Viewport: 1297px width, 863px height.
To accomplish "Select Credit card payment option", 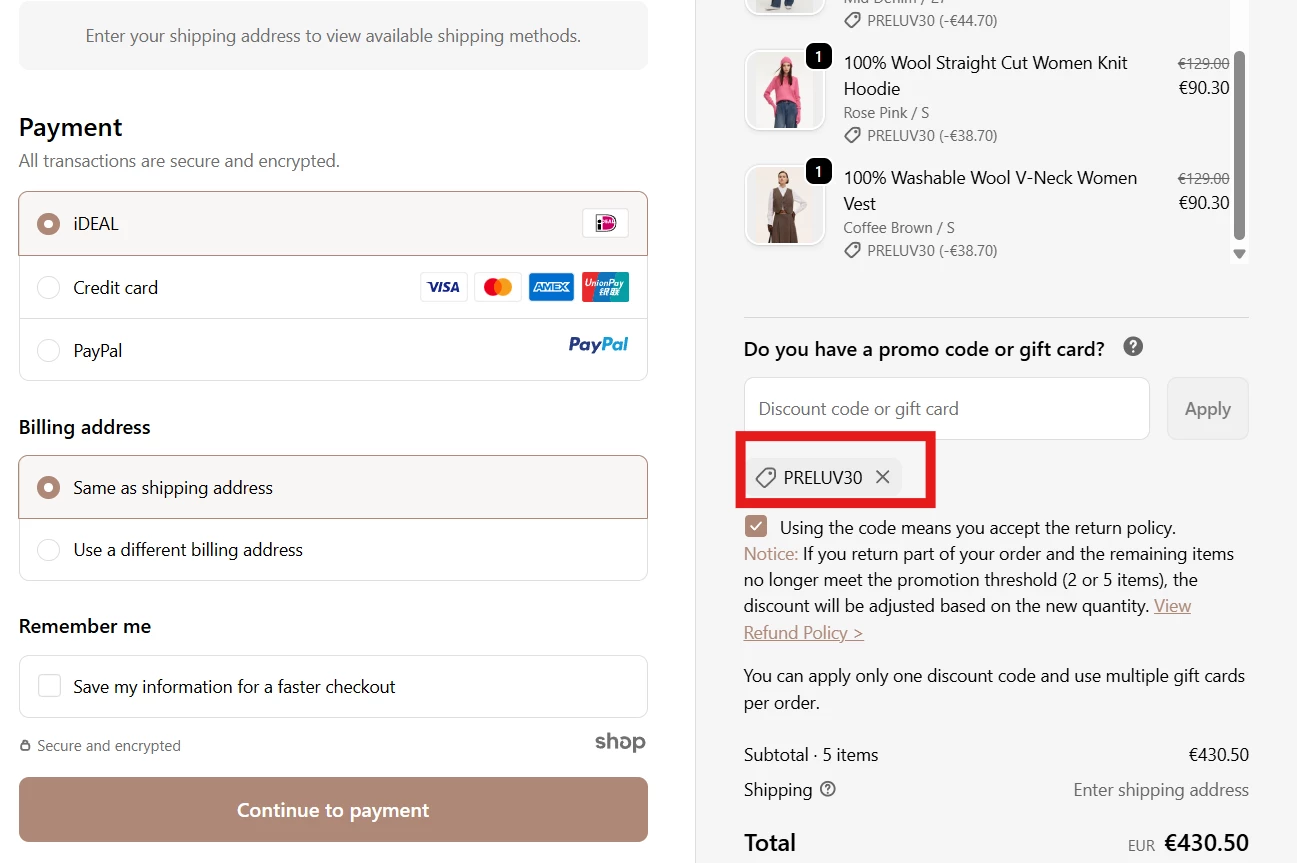I will point(48,288).
